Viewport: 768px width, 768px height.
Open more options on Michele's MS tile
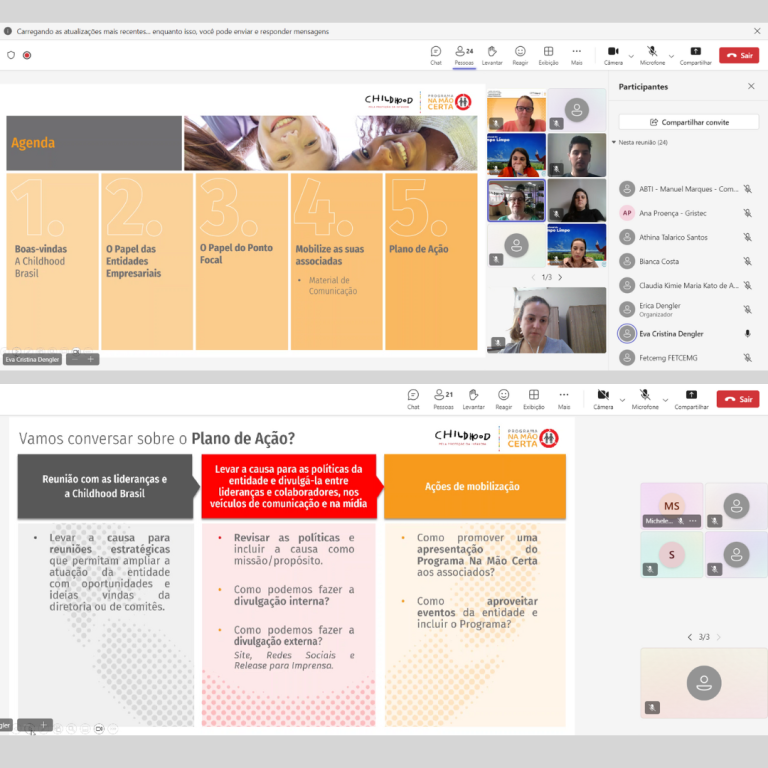coord(693,521)
